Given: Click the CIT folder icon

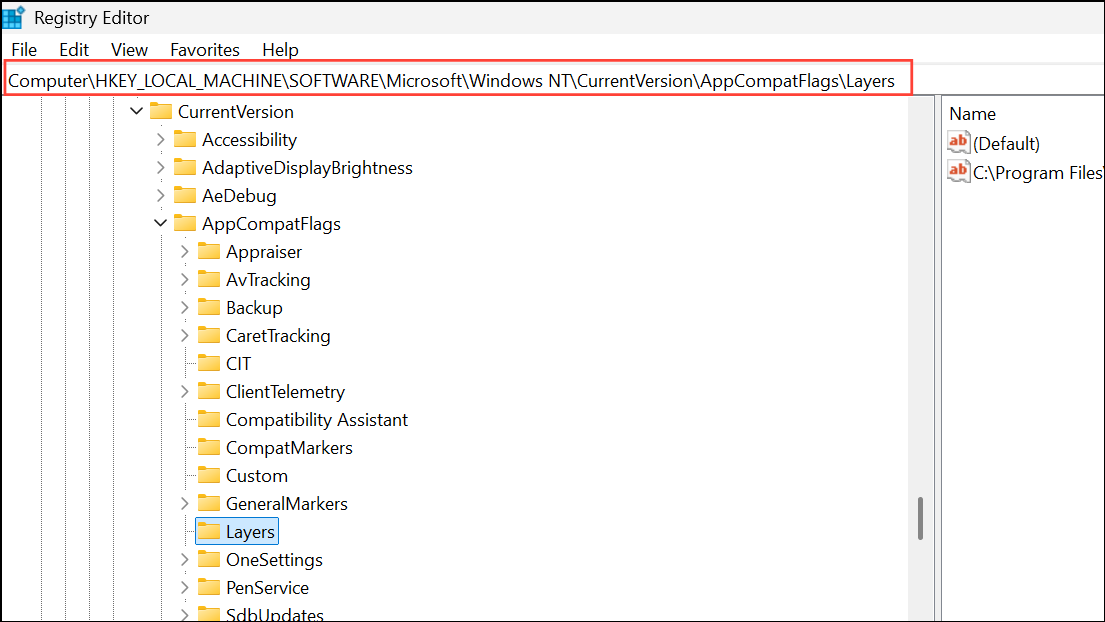Looking at the screenshot, I should (x=209, y=363).
